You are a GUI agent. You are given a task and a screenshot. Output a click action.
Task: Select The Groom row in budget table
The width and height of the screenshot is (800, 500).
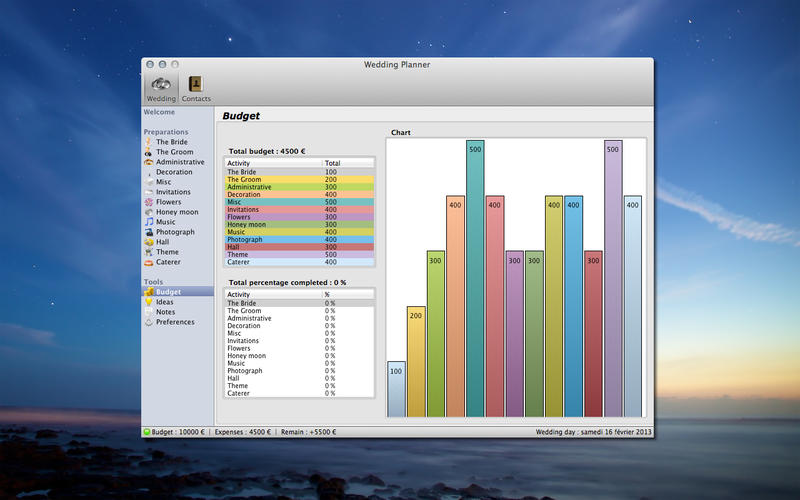coord(299,180)
